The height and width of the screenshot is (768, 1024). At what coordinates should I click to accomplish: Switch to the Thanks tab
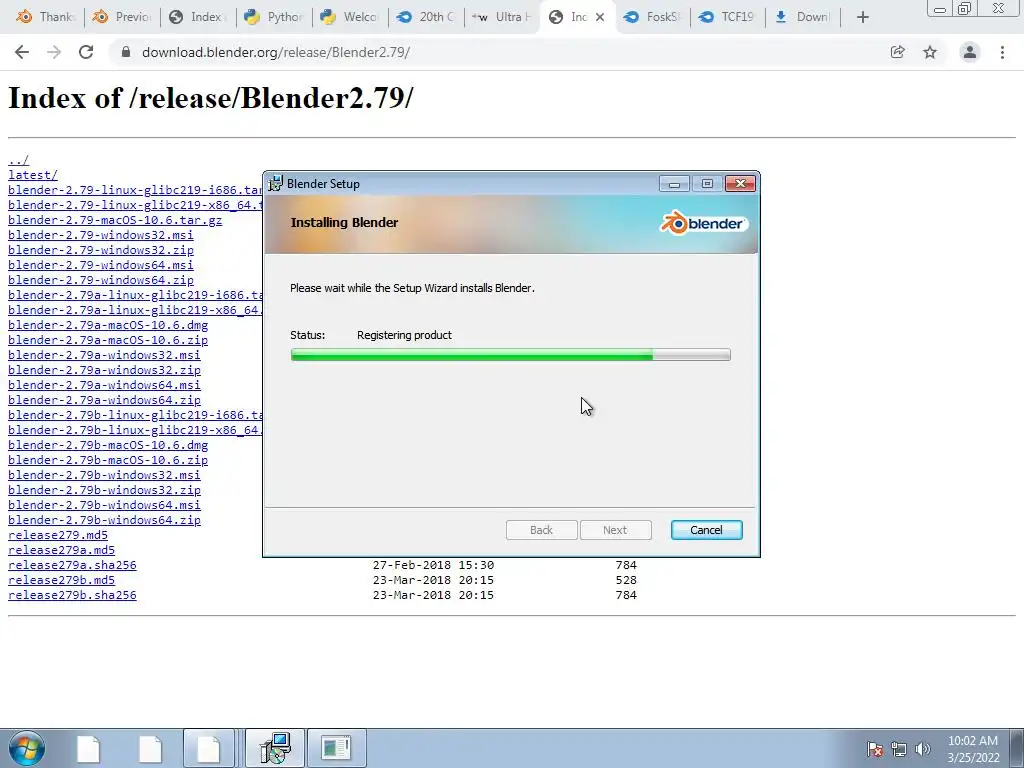(x=46, y=17)
